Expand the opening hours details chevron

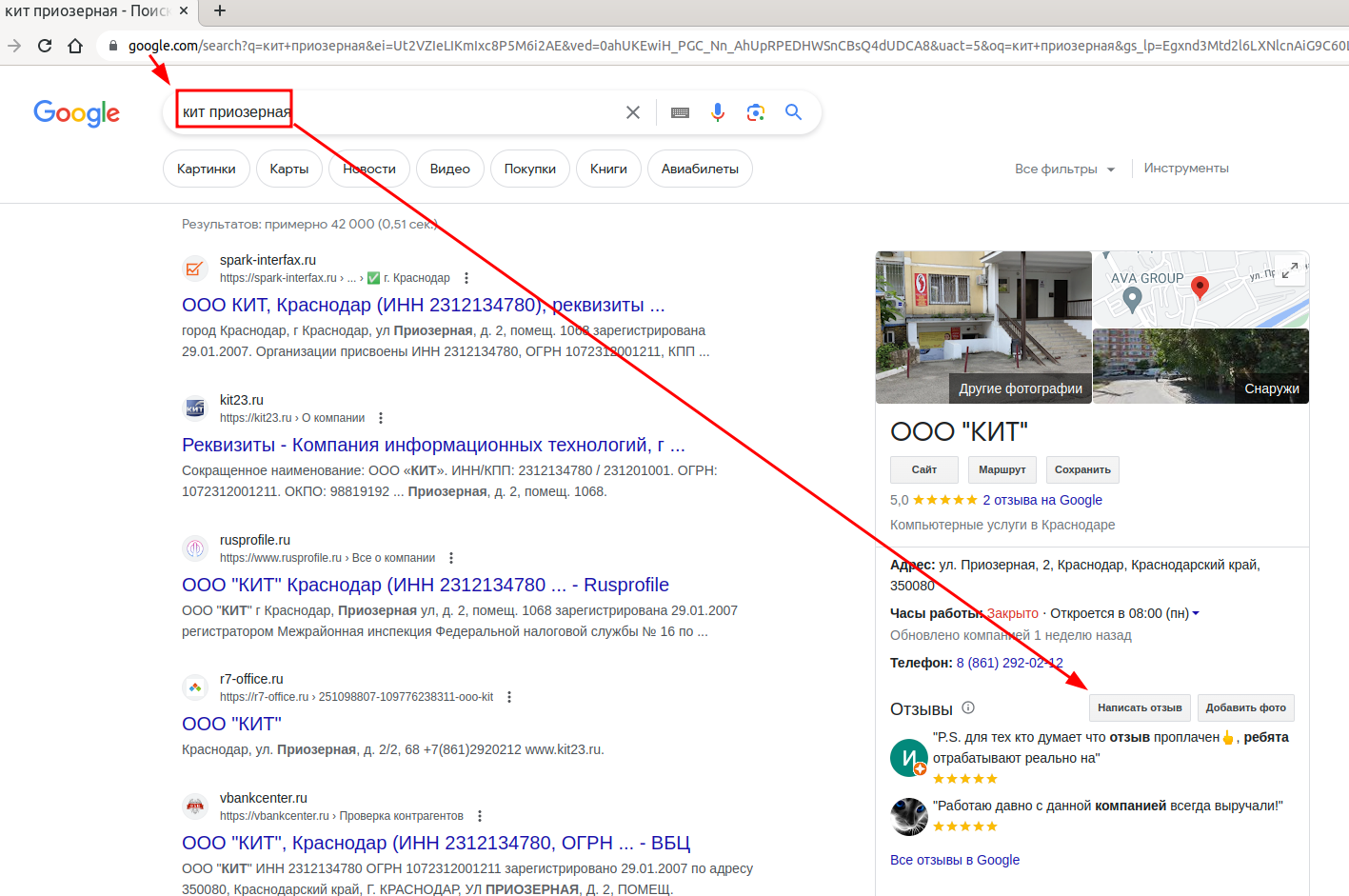tap(1197, 612)
